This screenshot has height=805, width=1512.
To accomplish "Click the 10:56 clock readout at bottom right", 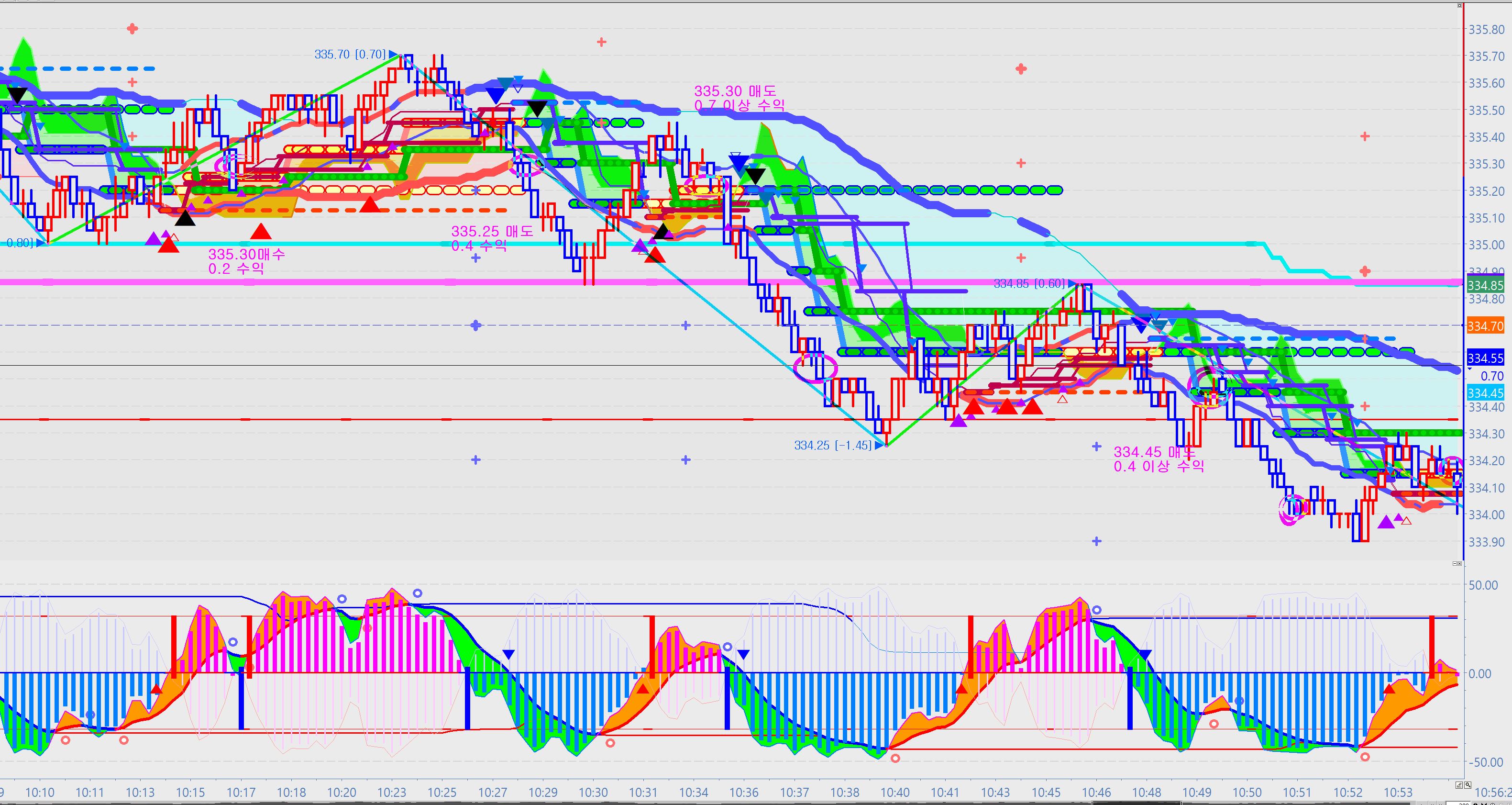I will (x=1493, y=793).
